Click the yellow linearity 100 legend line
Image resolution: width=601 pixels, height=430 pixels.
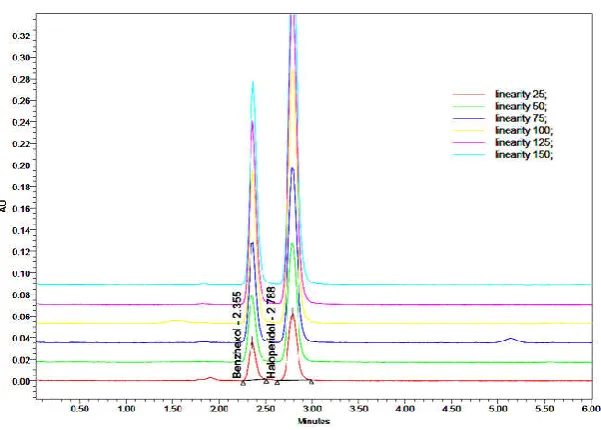coord(469,130)
